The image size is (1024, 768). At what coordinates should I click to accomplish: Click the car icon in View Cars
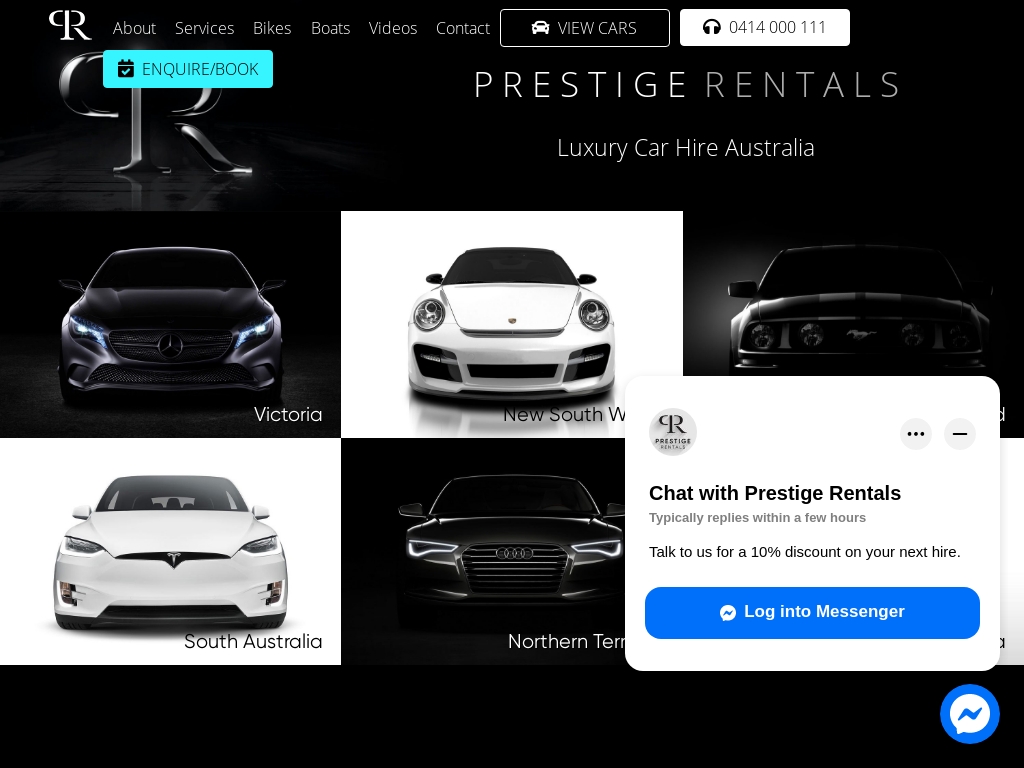[540, 27]
